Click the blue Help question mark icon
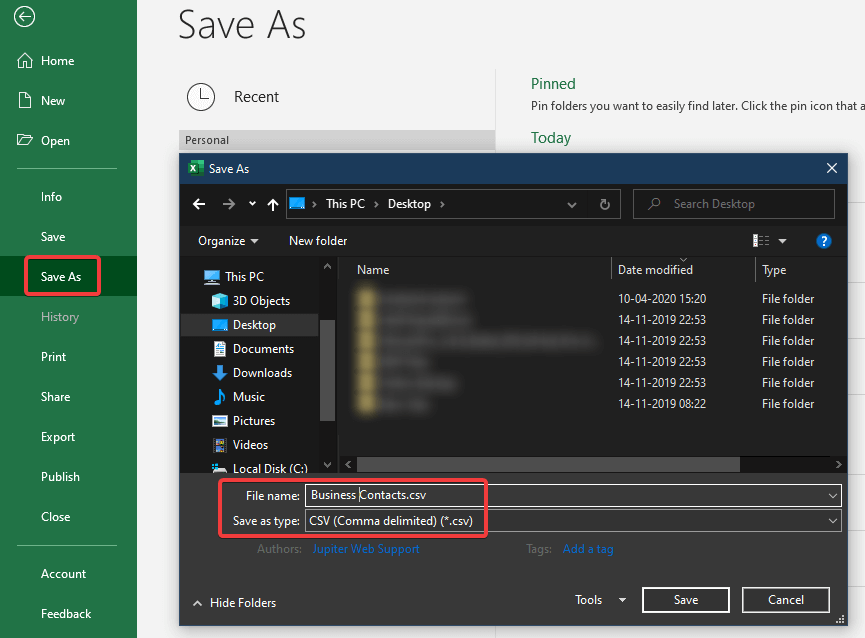865x638 pixels. [x=823, y=240]
